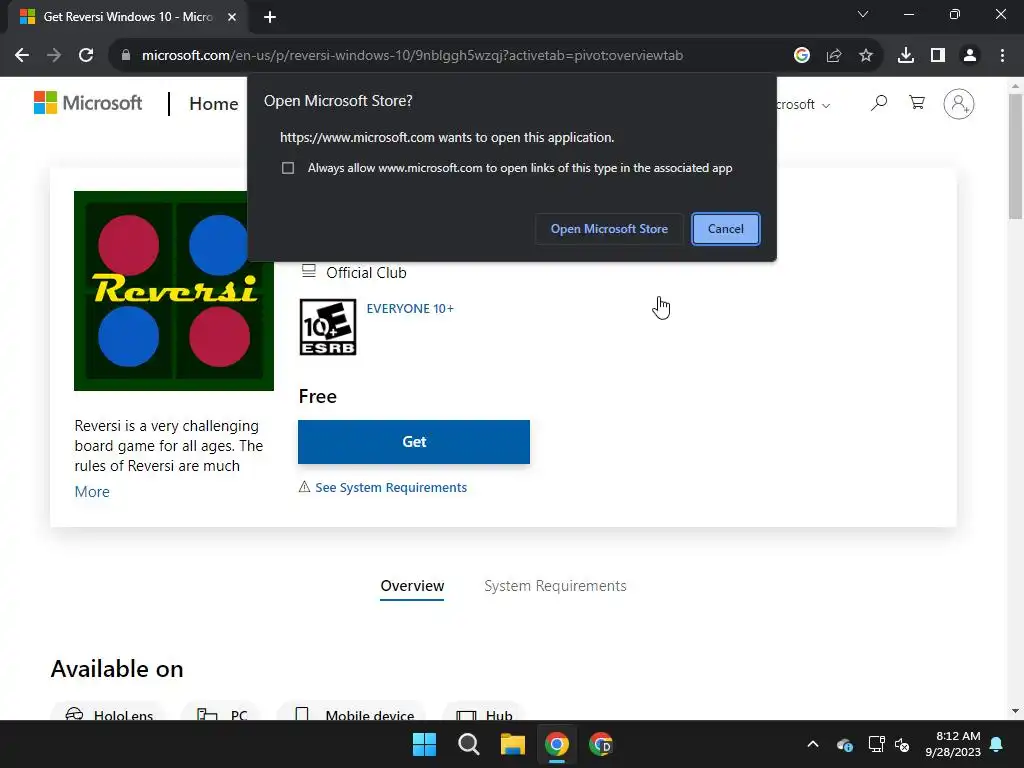Click the Free price label
1024x768 pixels.
pyautogui.click(x=317, y=396)
